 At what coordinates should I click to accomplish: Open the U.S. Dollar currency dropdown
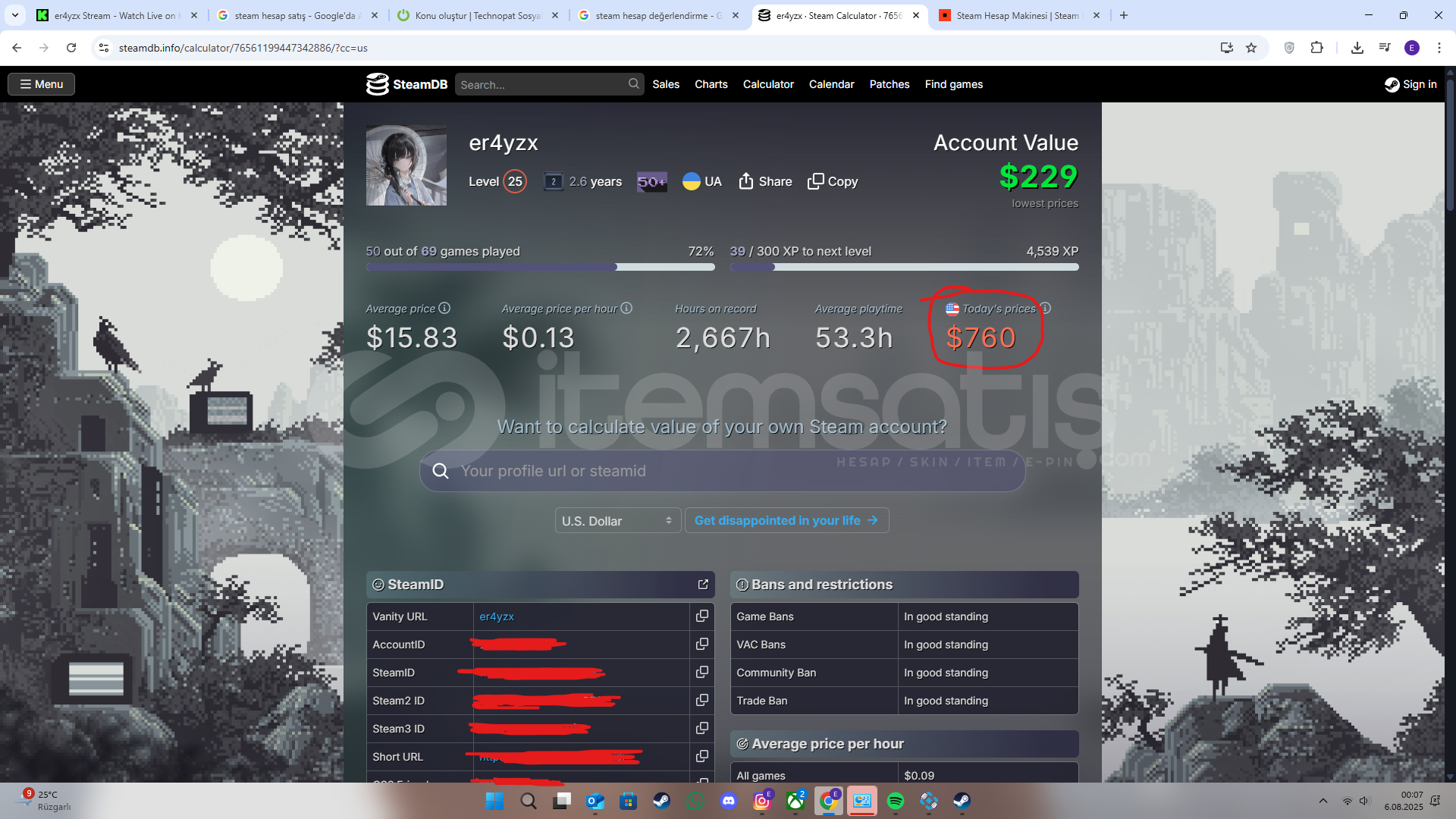(x=617, y=521)
